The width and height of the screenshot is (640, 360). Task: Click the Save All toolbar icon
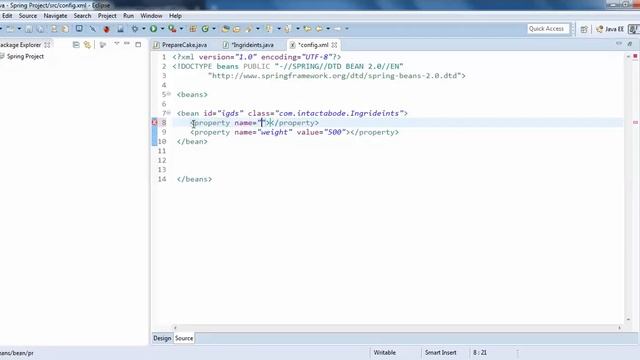(x=40, y=29)
